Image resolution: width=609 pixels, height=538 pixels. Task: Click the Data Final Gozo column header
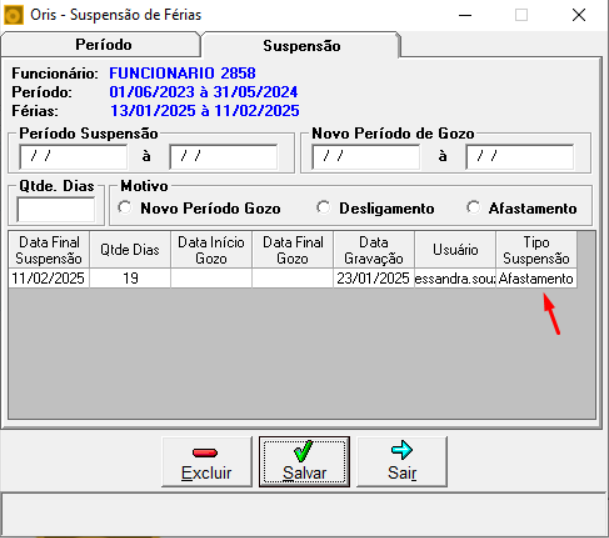pos(293,250)
